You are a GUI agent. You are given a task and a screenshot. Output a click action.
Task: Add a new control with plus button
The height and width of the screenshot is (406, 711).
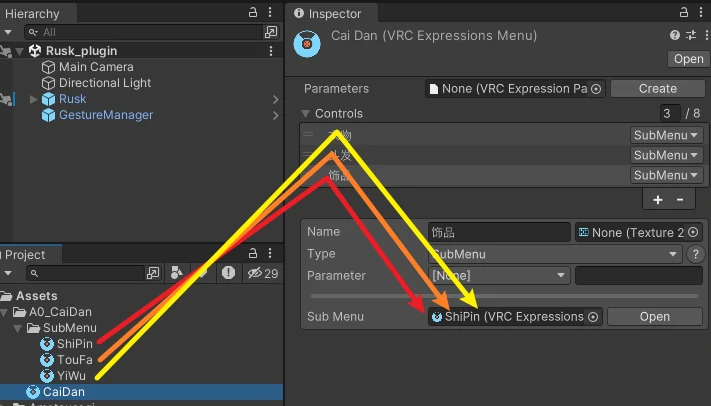click(658, 200)
